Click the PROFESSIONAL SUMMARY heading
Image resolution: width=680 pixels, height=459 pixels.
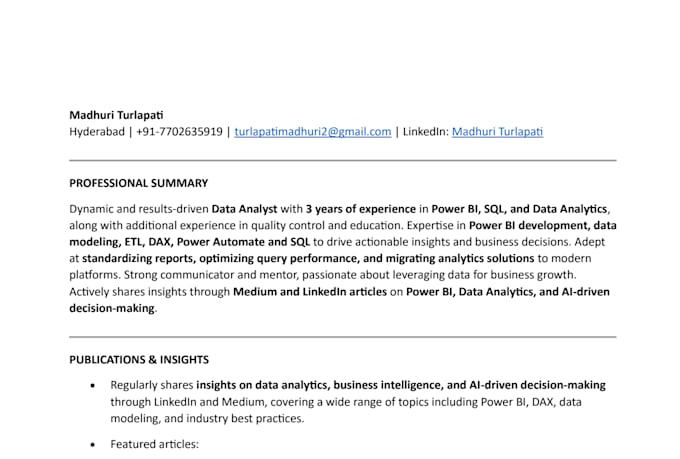(x=138, y=183)
